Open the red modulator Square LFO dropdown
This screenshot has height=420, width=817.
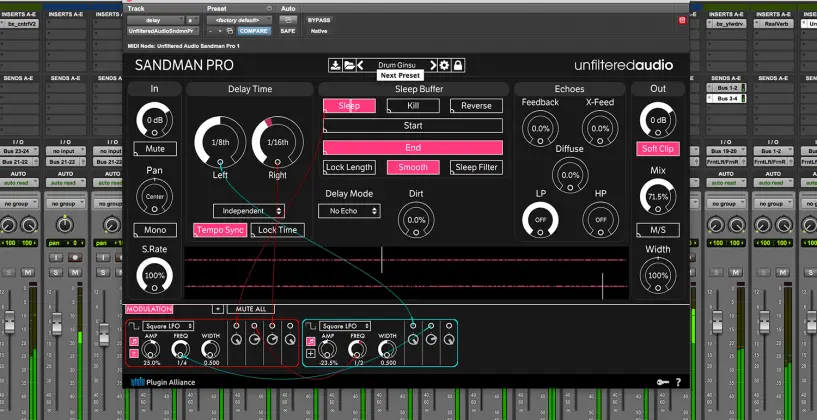coord(168,326)
